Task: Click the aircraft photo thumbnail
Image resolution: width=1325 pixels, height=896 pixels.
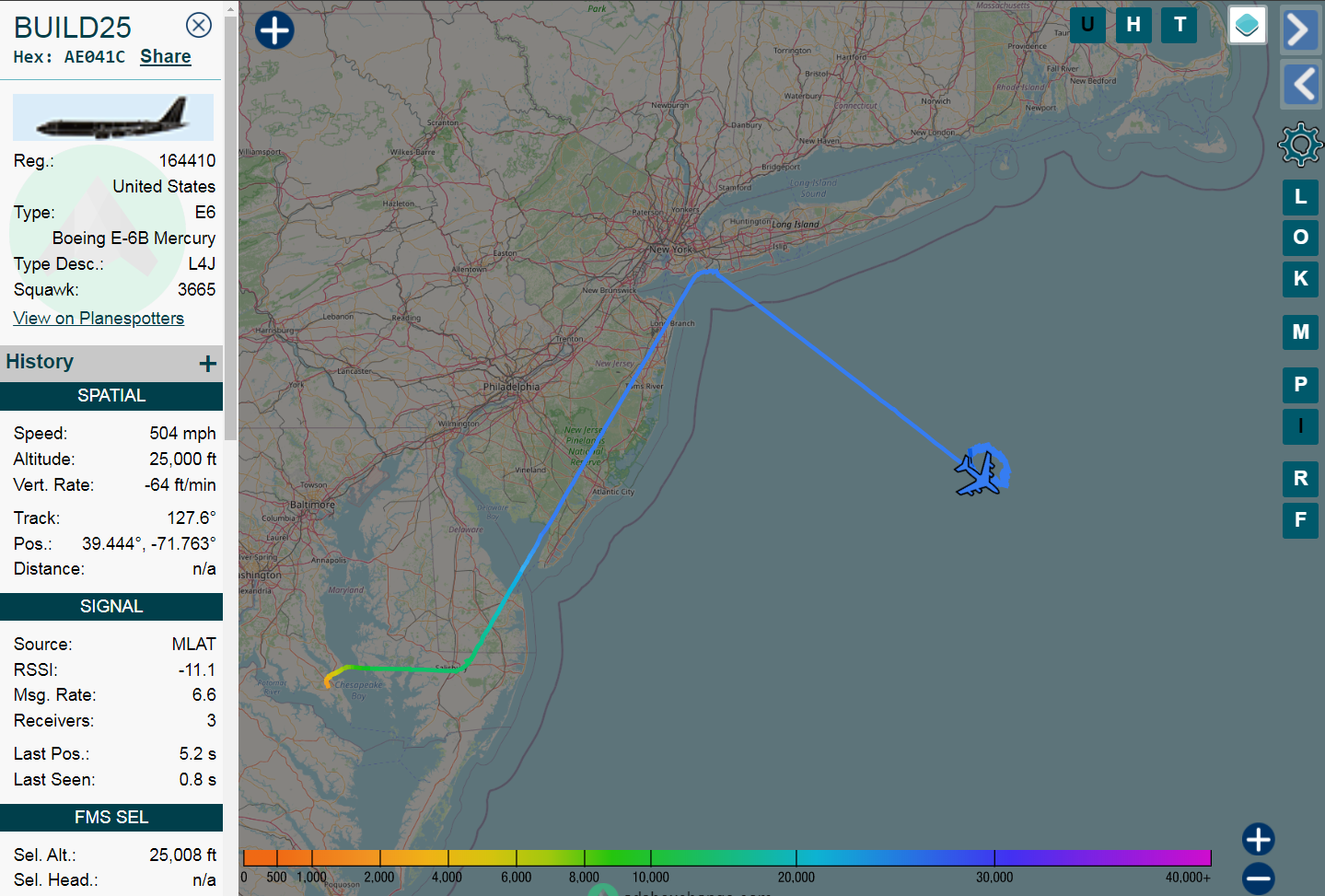Action: coord(113,117)
